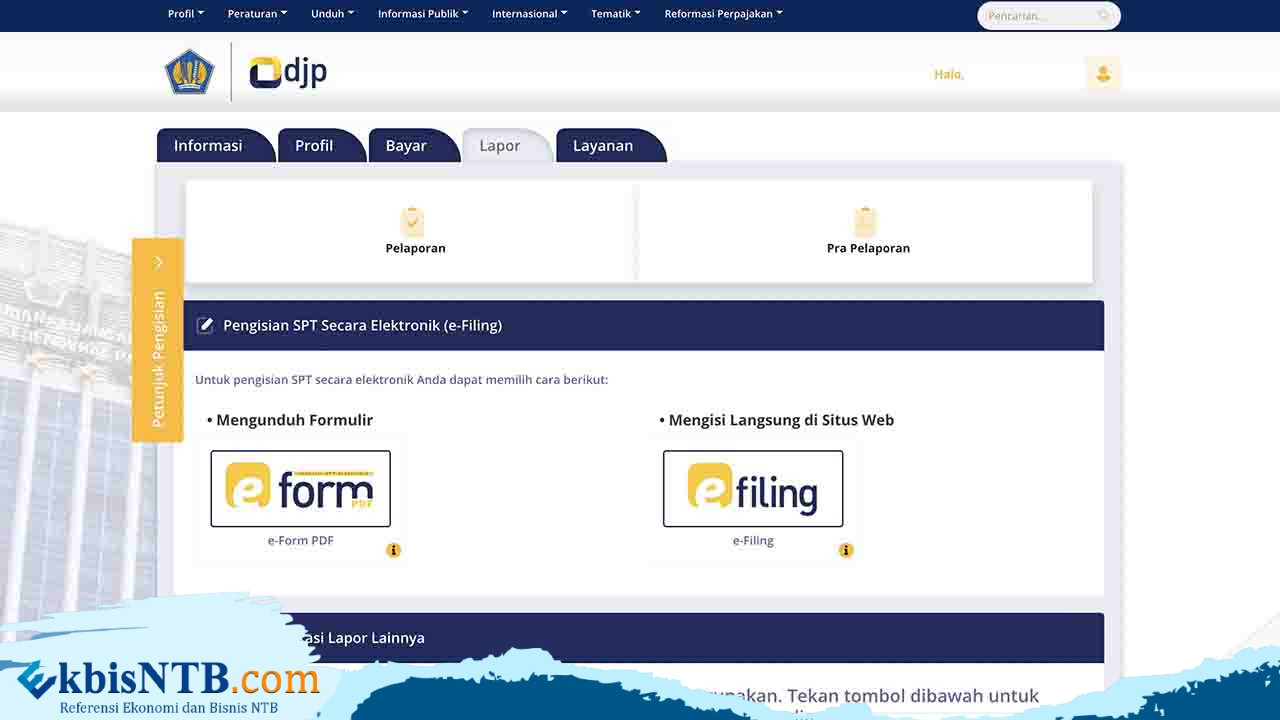
Task: Switch to the Bayar tab
Action: (x=406, y=146)
